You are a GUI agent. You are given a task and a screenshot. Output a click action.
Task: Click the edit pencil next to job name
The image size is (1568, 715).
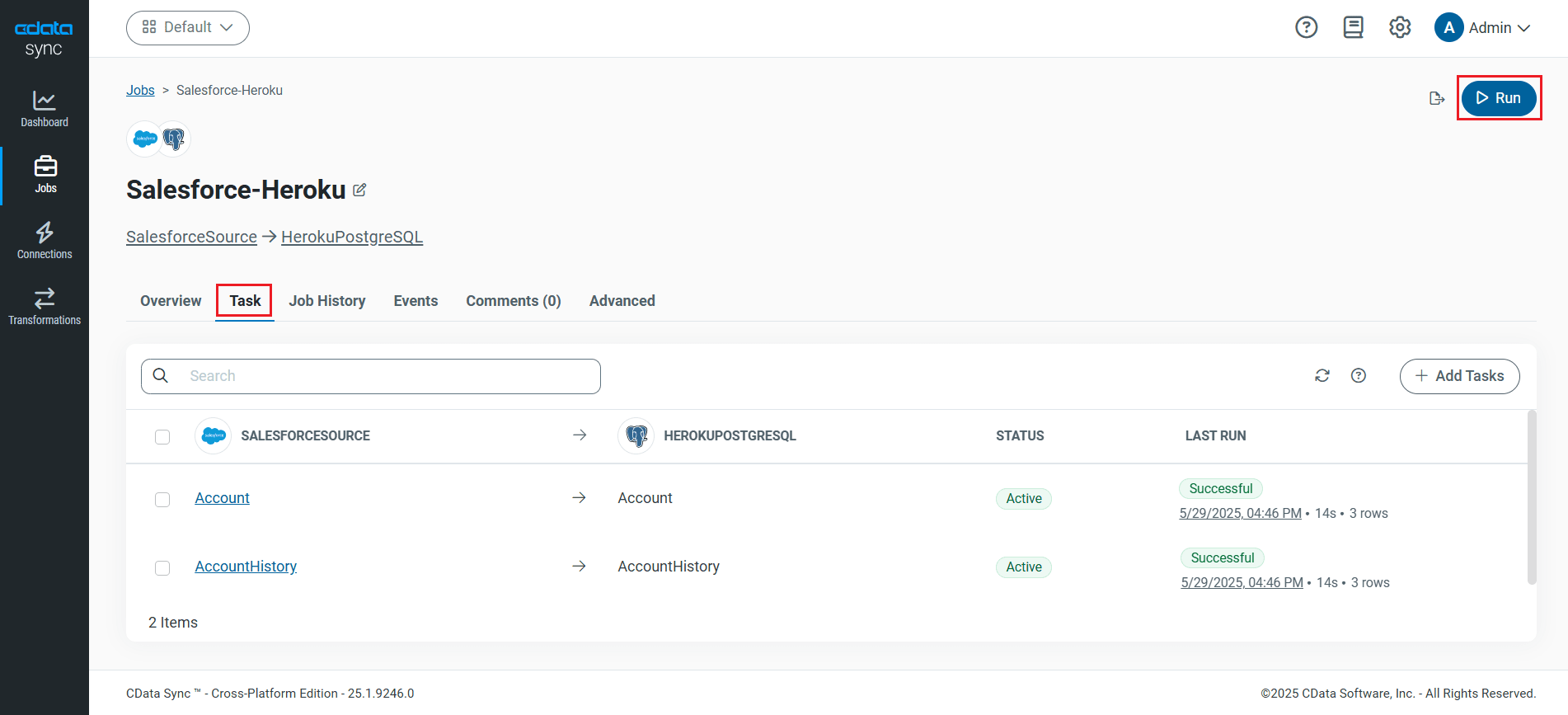point(359,191)
